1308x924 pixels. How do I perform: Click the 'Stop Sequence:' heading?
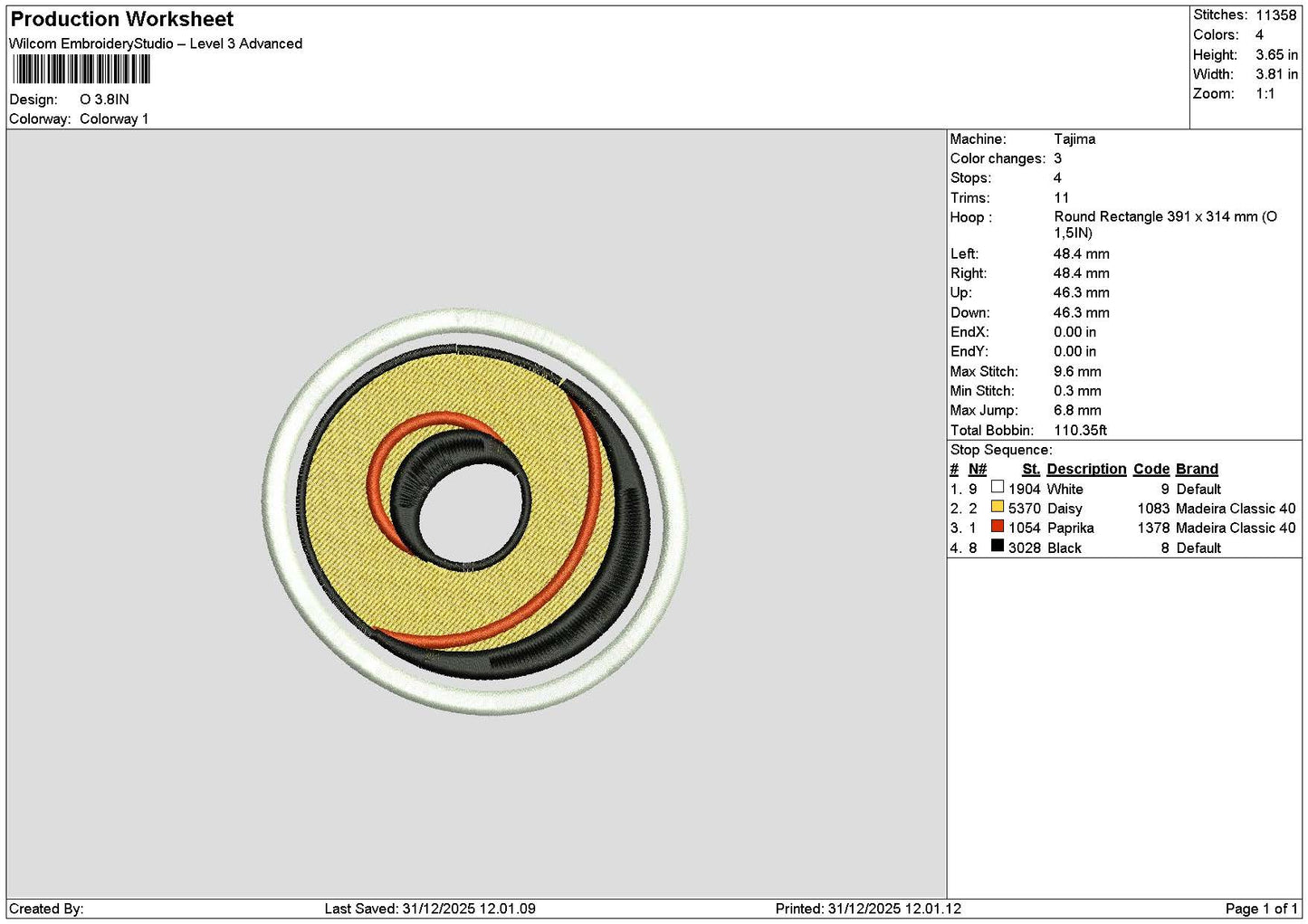[1001, 451]
